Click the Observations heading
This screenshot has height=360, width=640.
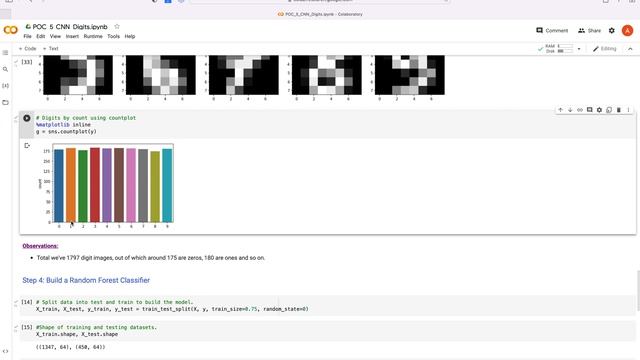pyautogui.click(x=40, y=246)
